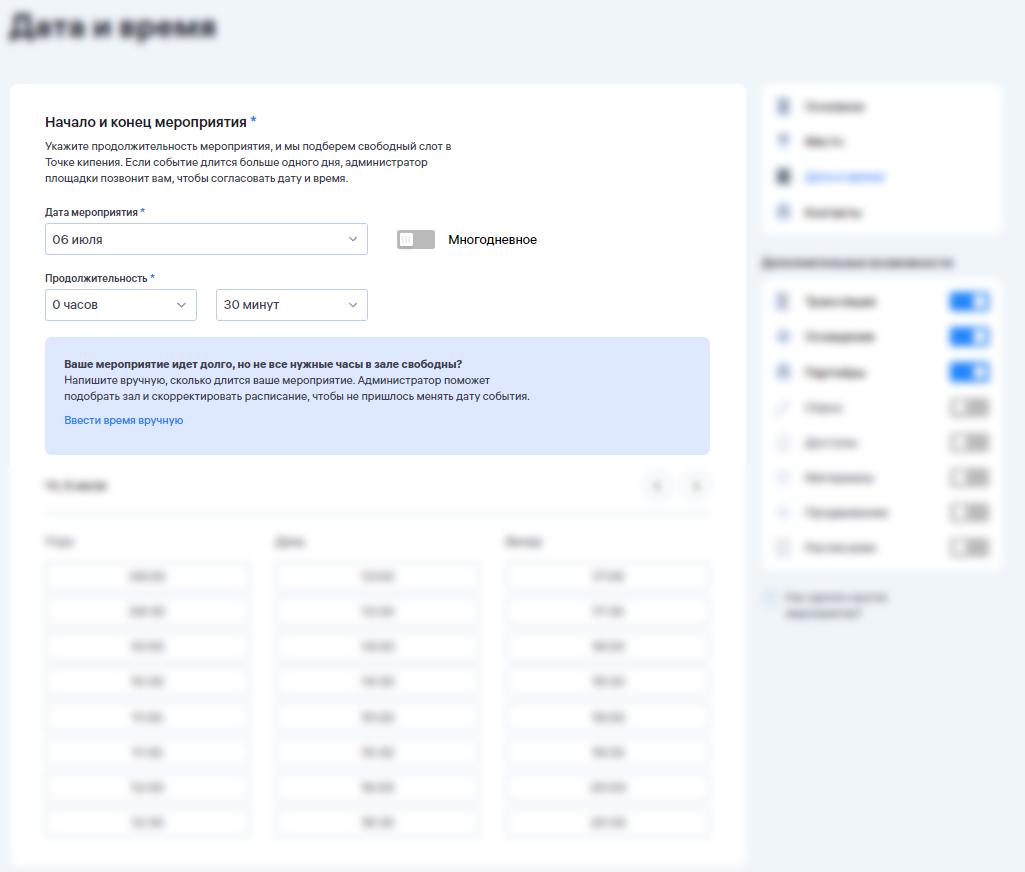Go to previous day with left arrow

pyautogui.click(x=657, y=486)
